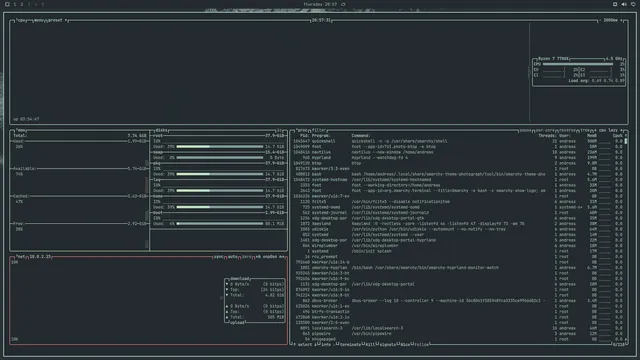The image size is (640, 360).
Task: Toggle the disks box label
Action: (x=161, y=130)
